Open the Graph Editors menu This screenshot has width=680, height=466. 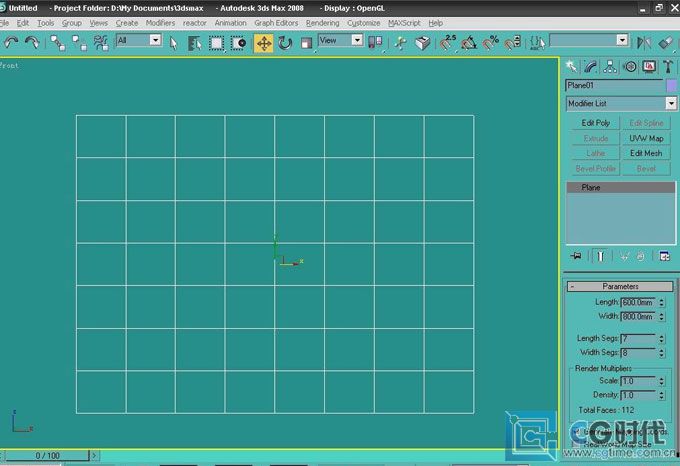276,23
